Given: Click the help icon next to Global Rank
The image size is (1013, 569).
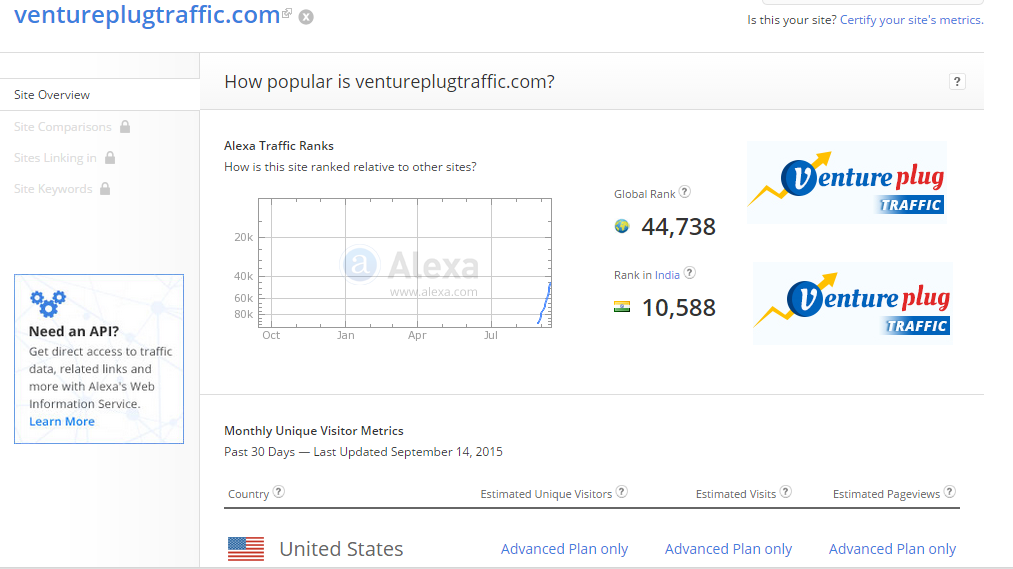Looking at the screenshot, I should click(685, 193).
